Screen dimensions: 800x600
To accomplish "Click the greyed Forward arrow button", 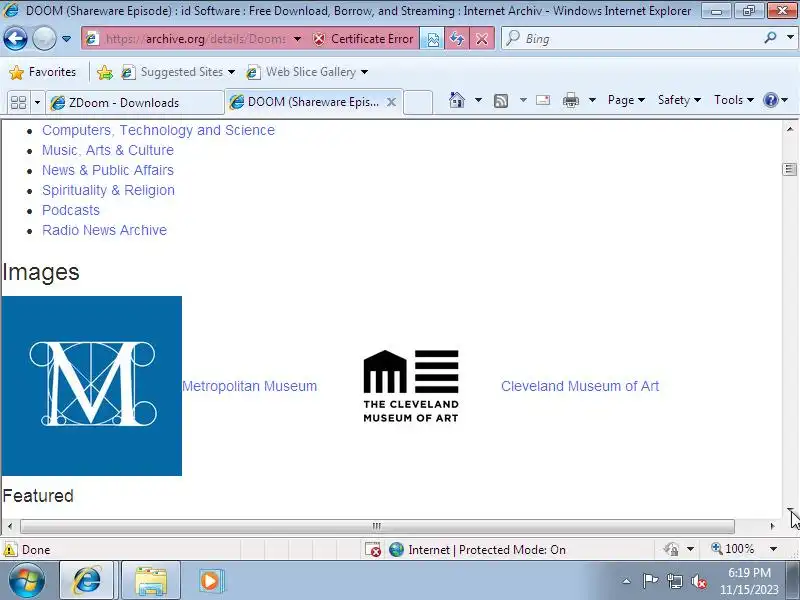I will click(x=44, y=39).
